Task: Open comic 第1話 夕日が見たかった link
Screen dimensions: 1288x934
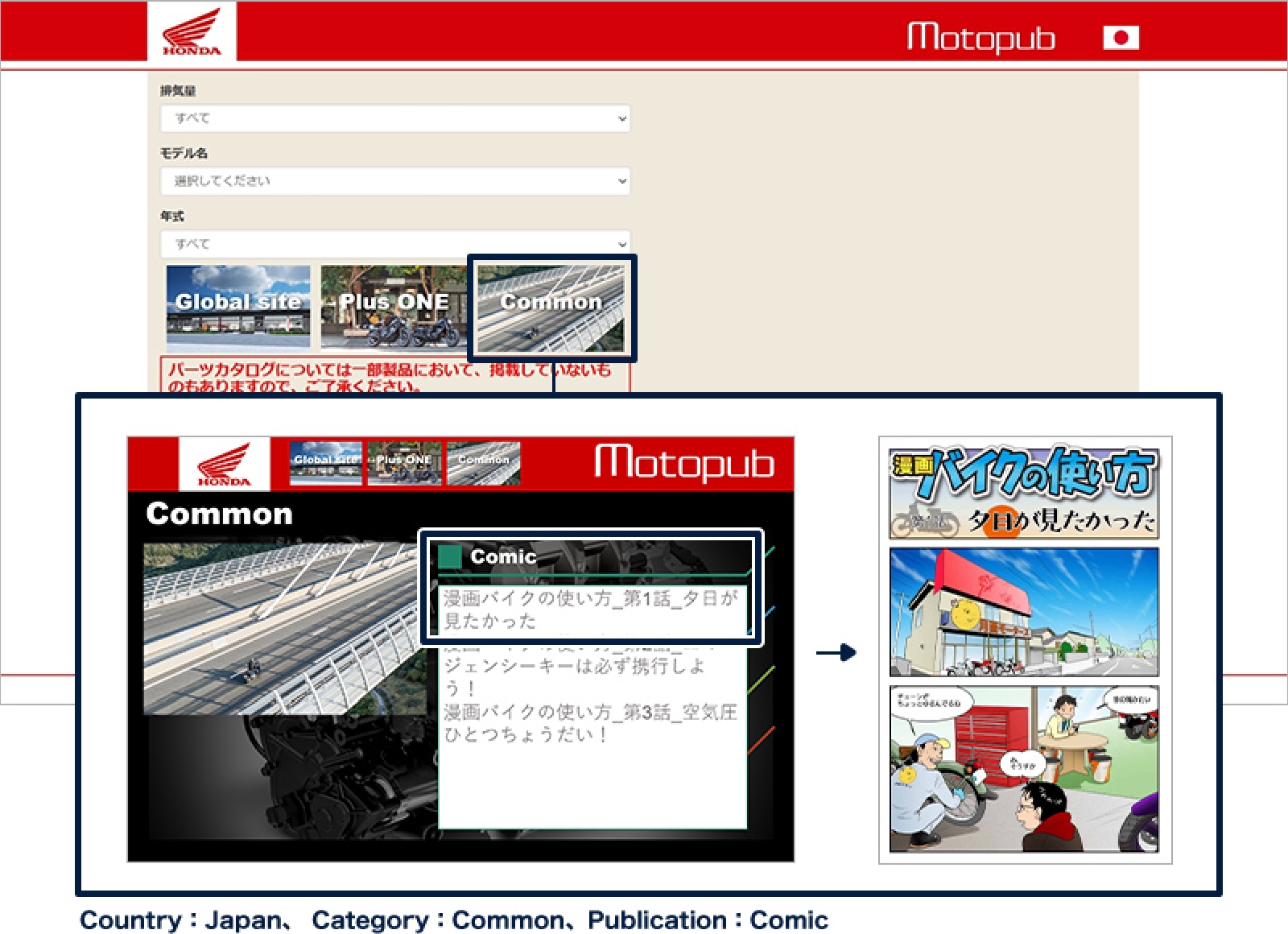Action: tap(589, 609)
